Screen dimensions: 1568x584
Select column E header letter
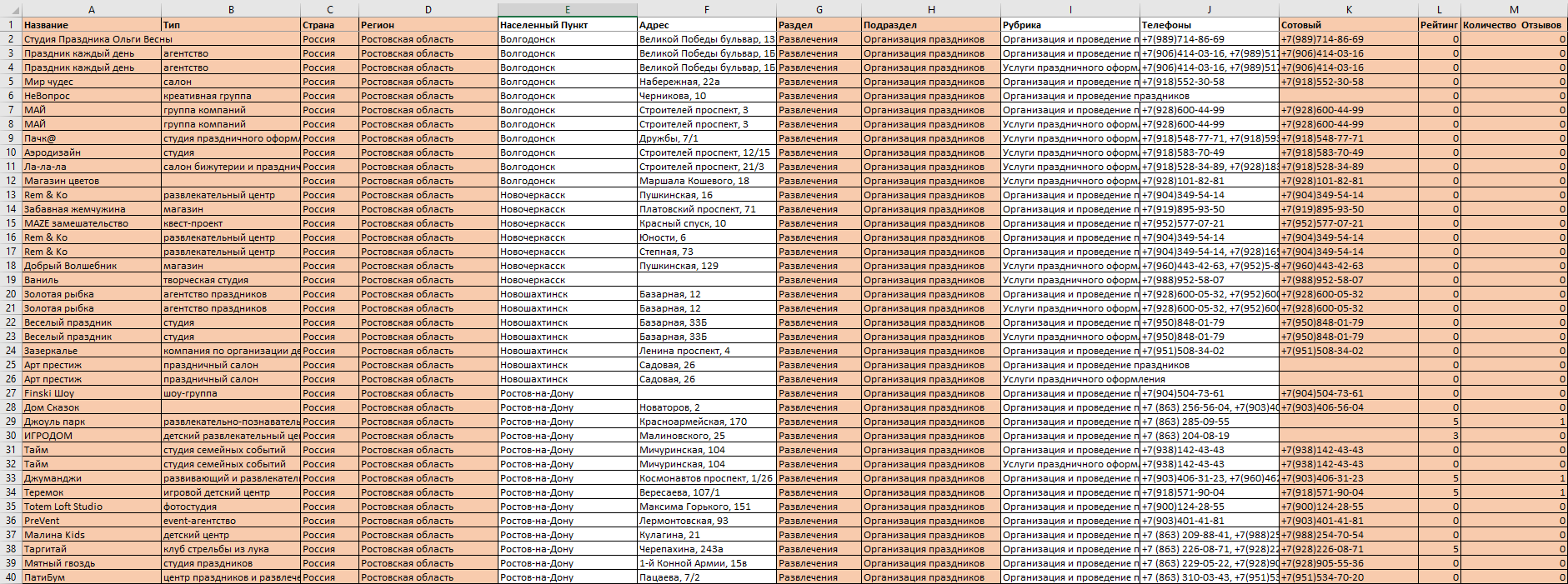point(567,9)
